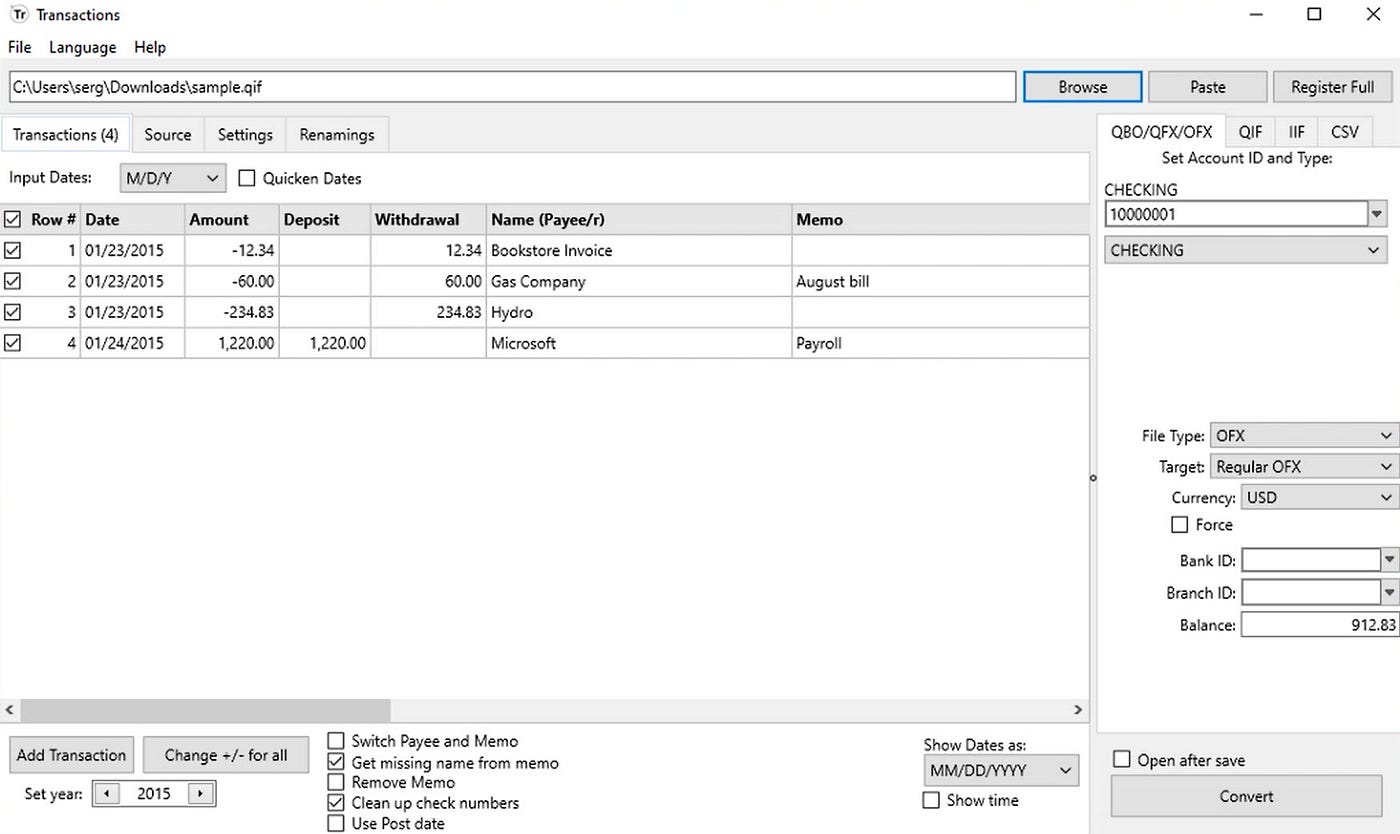Select the QIF output tab
Screen dimensions: 1400x834
click(1250, 131)
